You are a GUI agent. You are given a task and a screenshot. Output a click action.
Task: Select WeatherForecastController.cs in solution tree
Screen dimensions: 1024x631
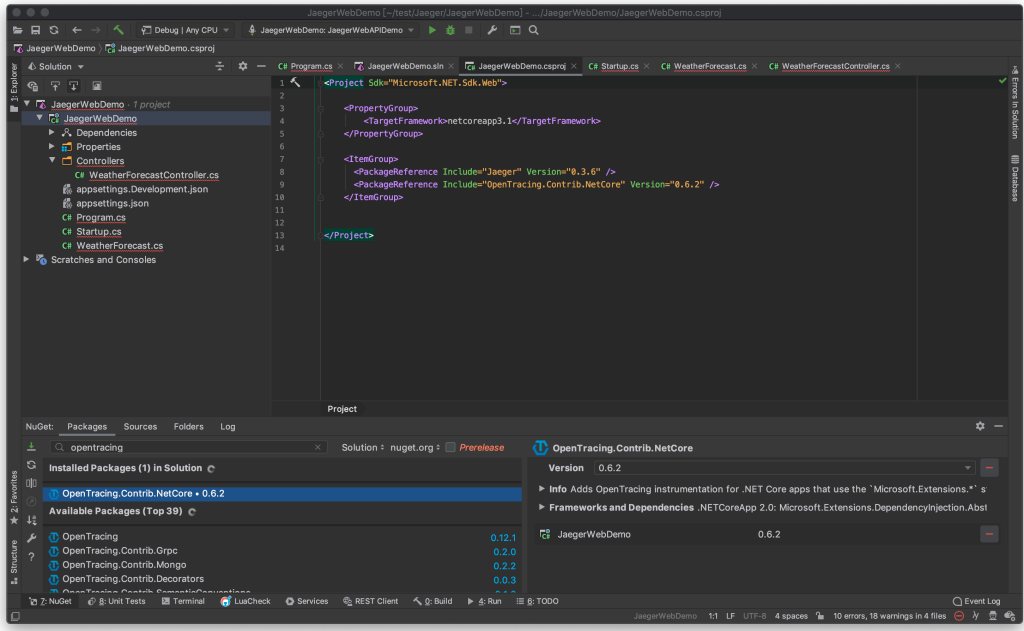[x=153, y=175]
